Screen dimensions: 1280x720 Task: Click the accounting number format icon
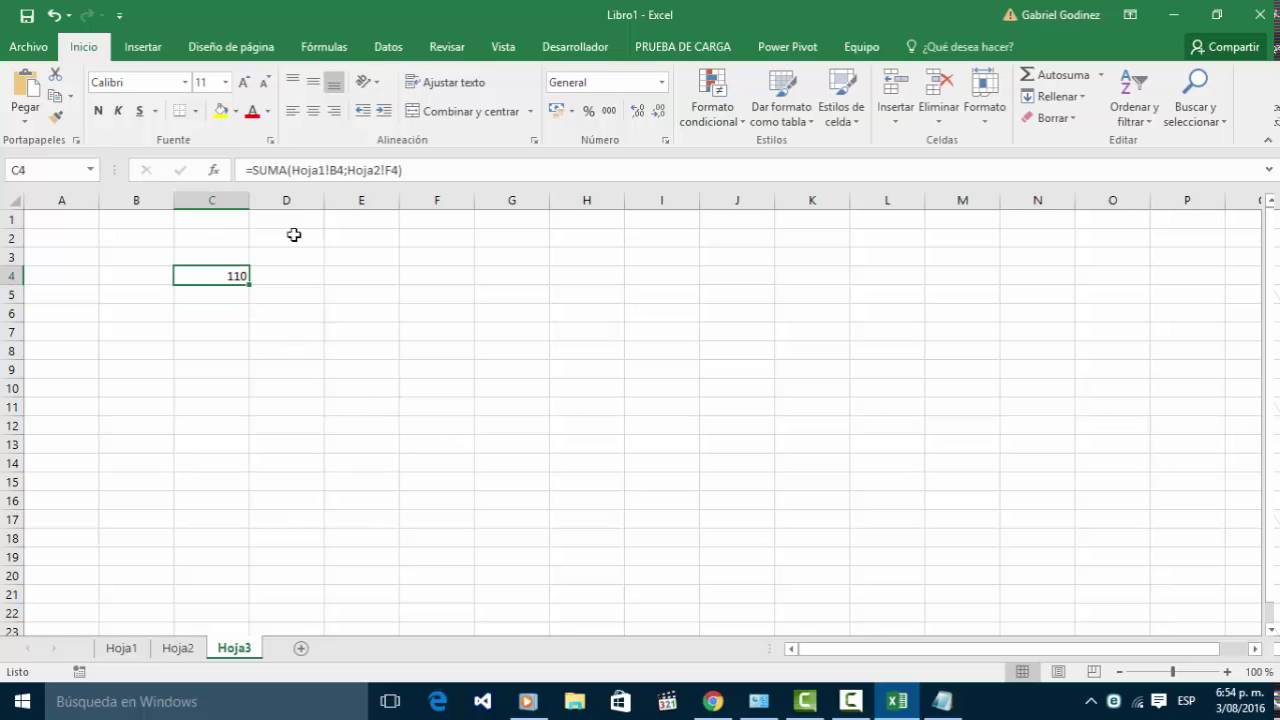(557, 111)
